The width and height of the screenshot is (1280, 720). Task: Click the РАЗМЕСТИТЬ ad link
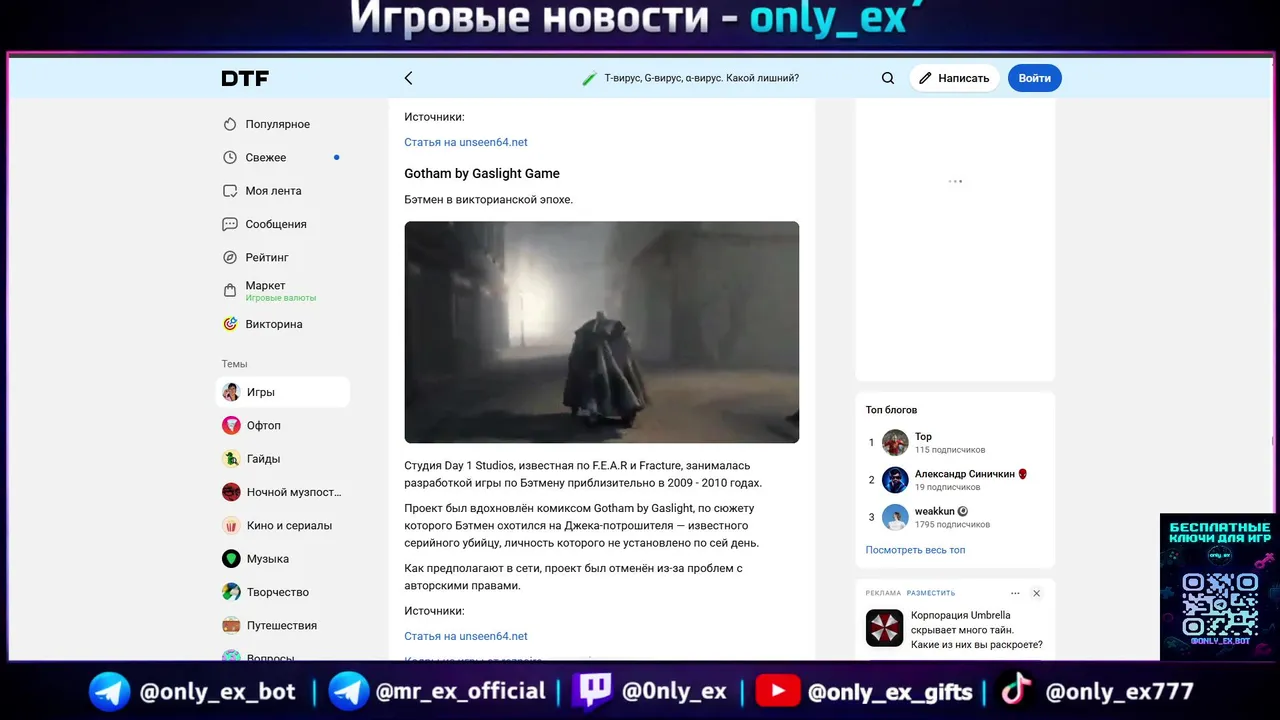931,593
